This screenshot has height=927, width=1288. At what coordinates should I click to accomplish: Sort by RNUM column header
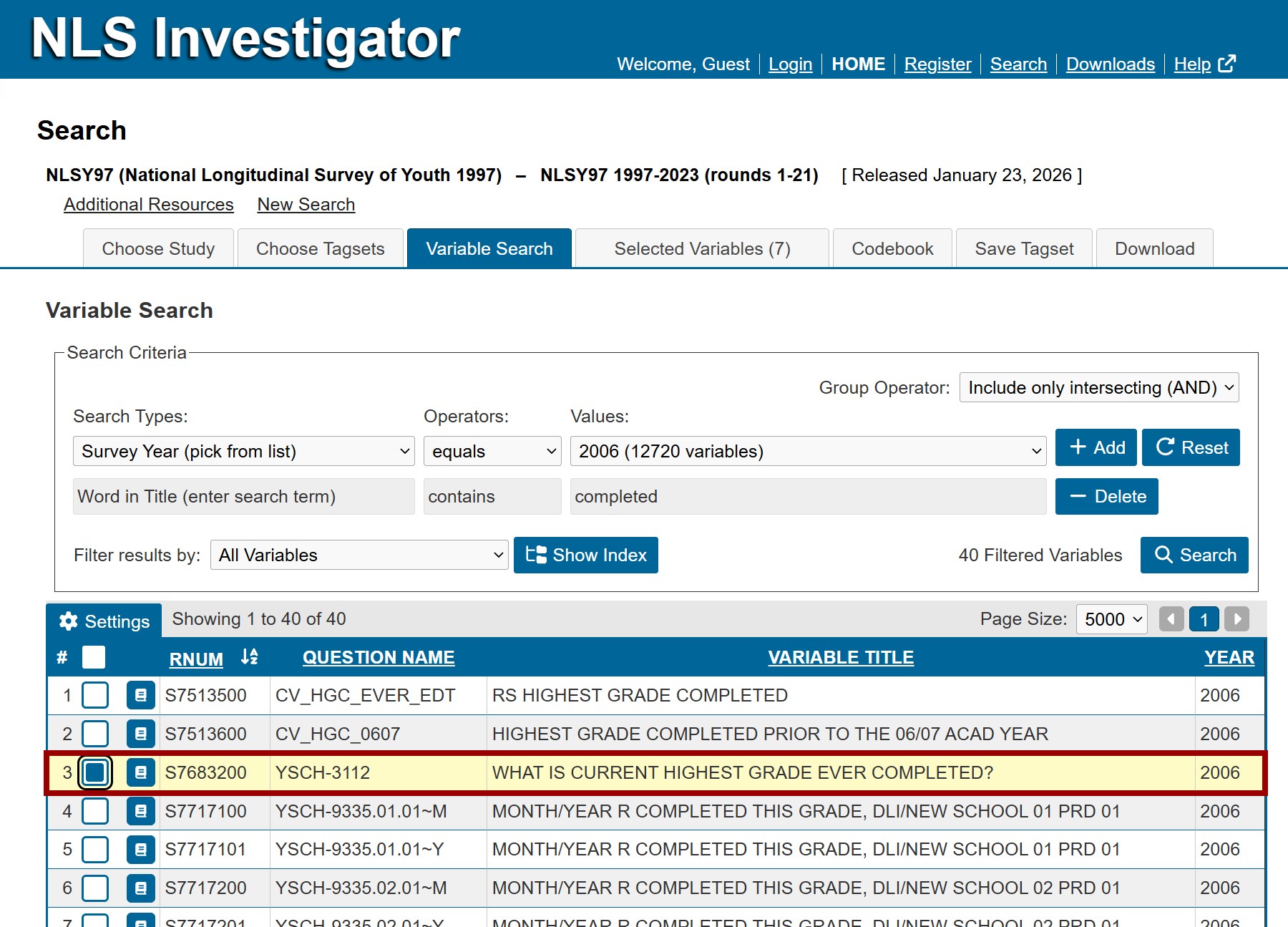196,659
